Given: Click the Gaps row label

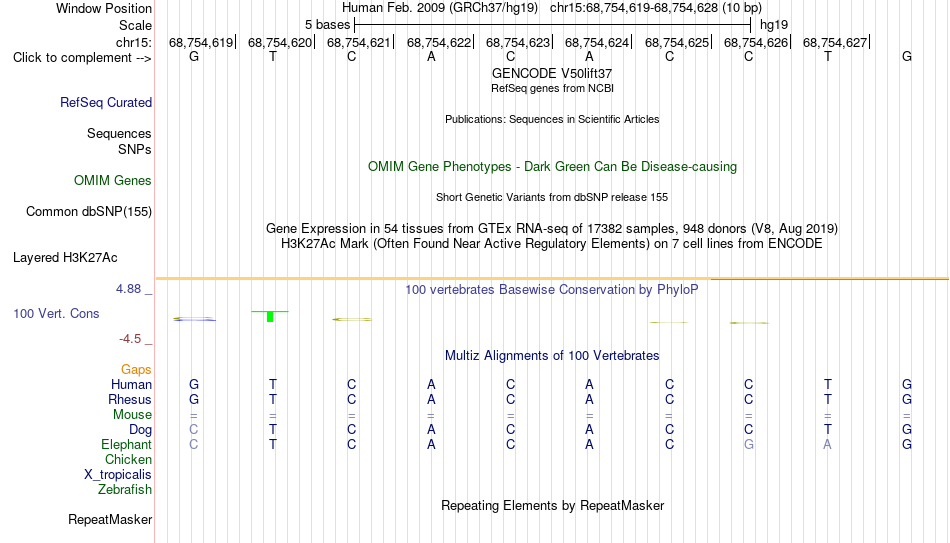Looking at the screenshot, I should click(x=136, y=370).
